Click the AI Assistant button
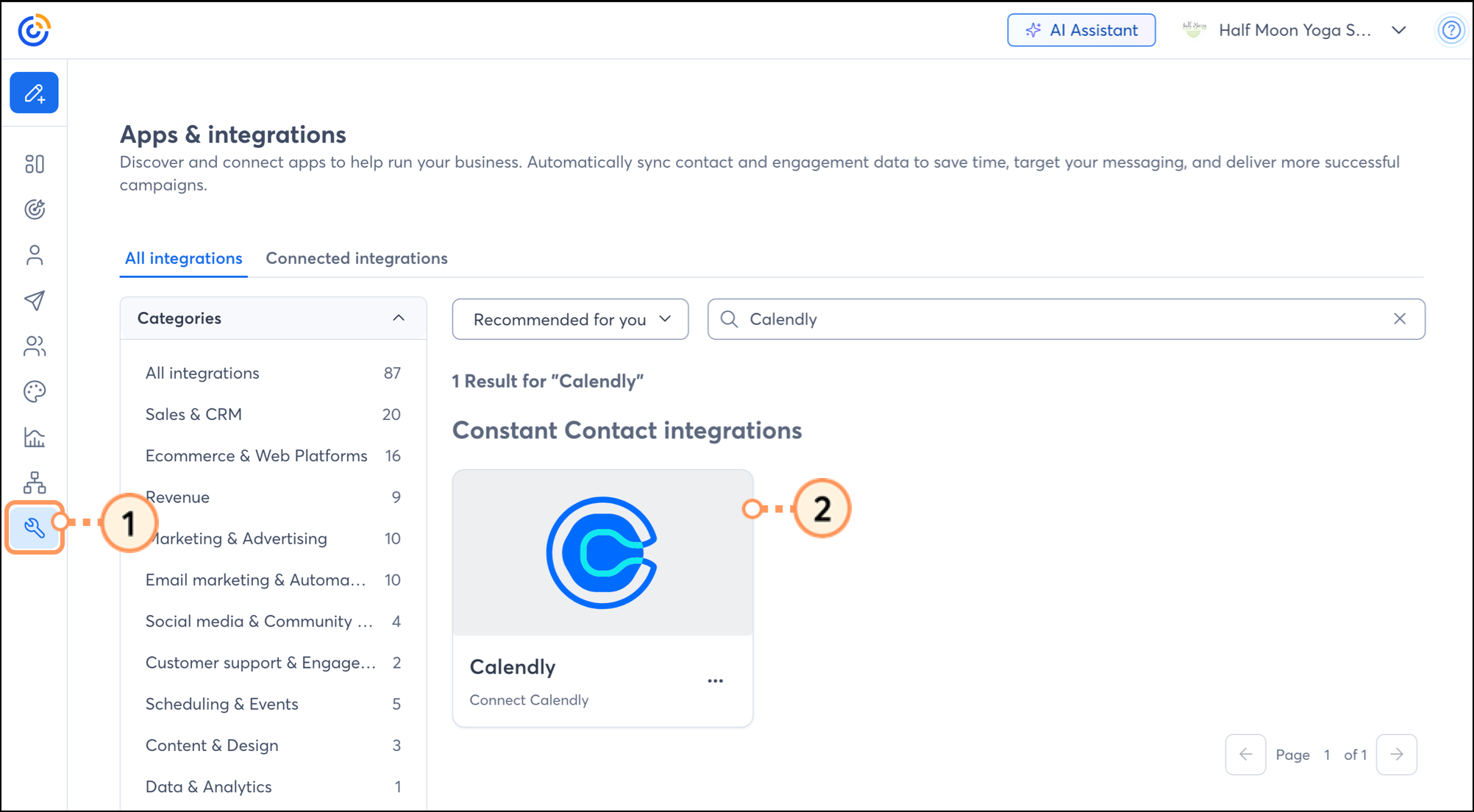This screenshot has height=812, width=1474. [1081, 30]
